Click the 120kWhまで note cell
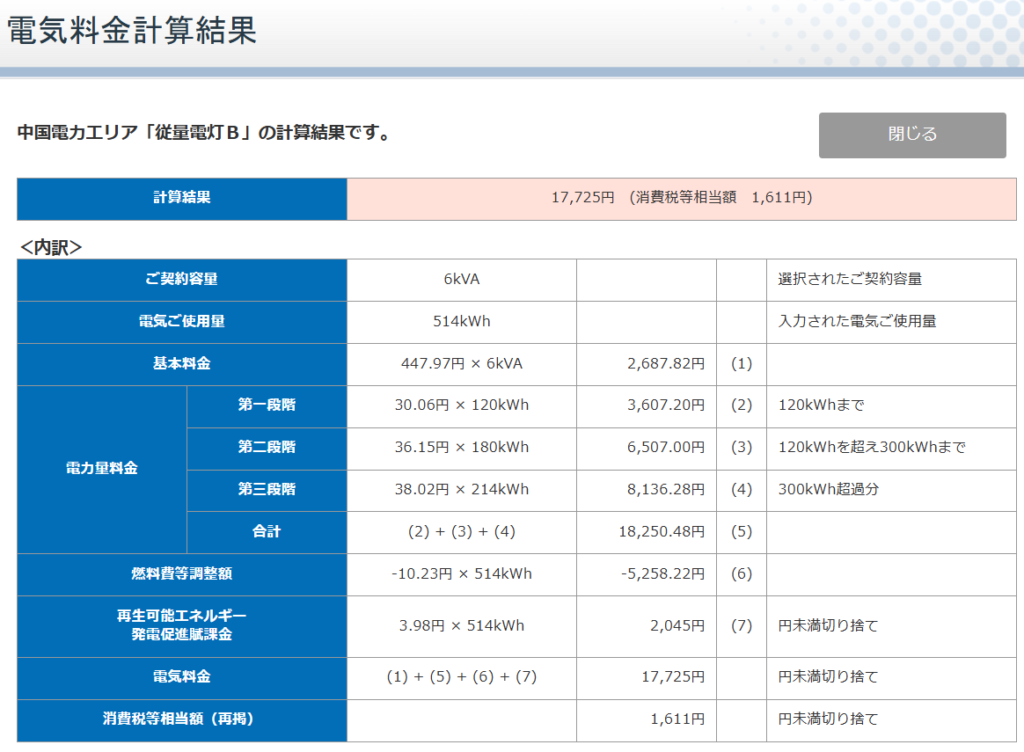Image resolution: width=1024 pixels, height=752 pixels. (x=810, y=406)
